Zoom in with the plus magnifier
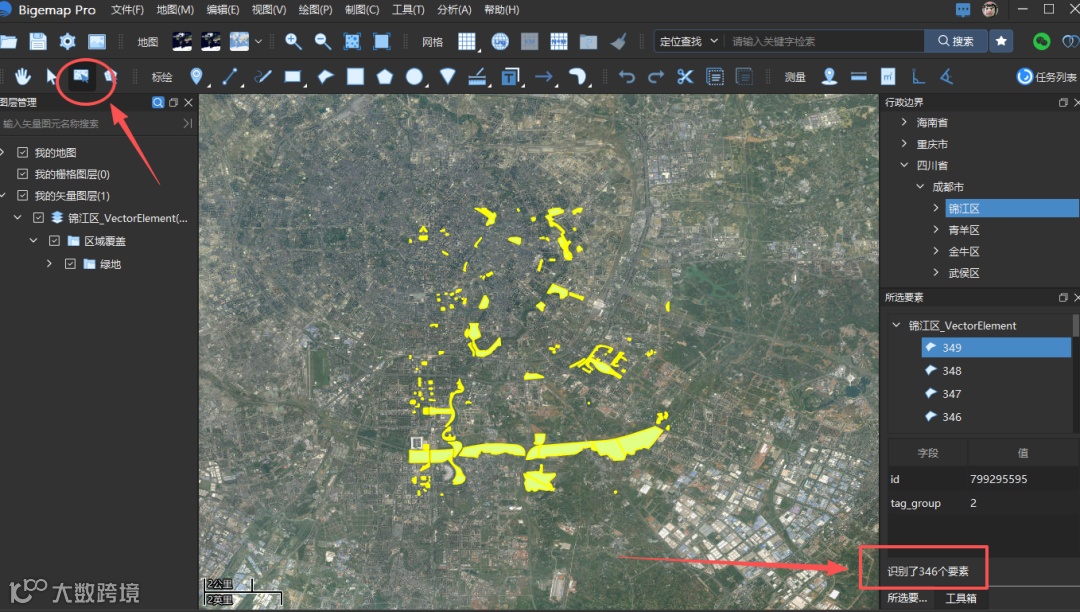 coord(293,41)
